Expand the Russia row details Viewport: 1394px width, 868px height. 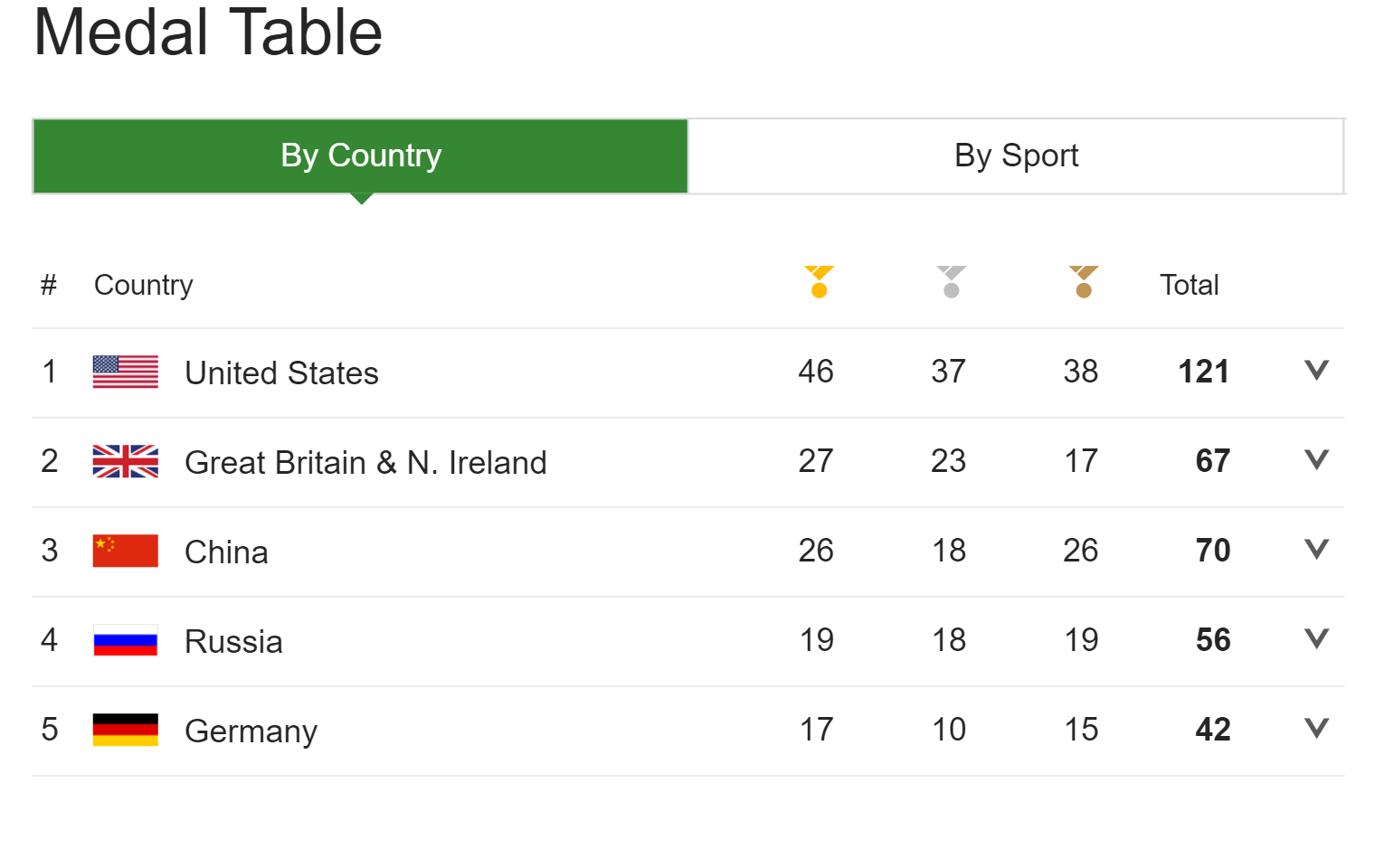[1316, 638]
